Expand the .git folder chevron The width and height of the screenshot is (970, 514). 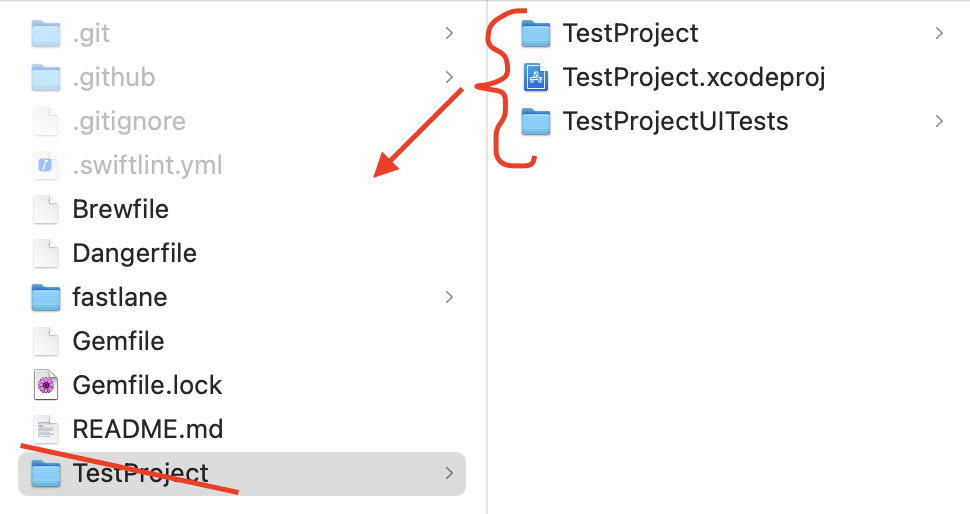tap(449, 34)
